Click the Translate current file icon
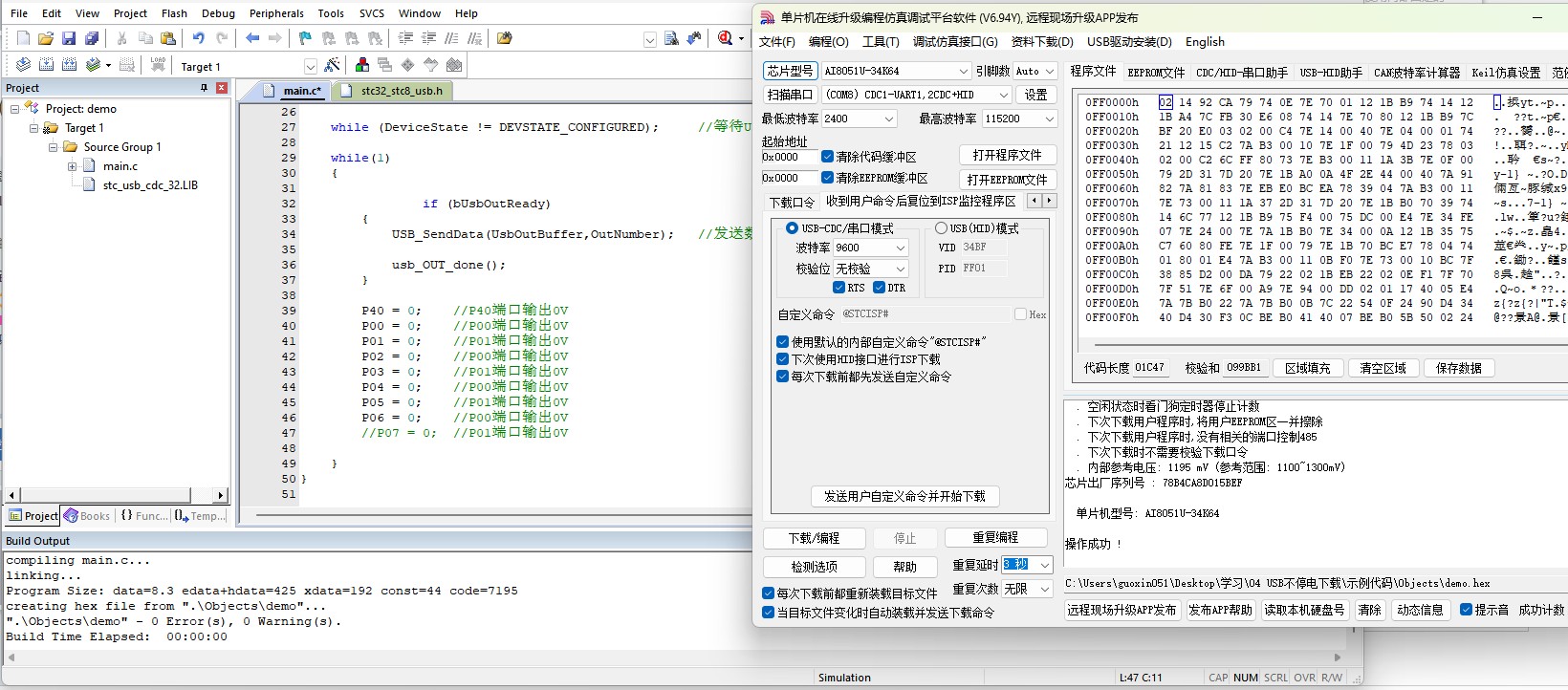 23,65
